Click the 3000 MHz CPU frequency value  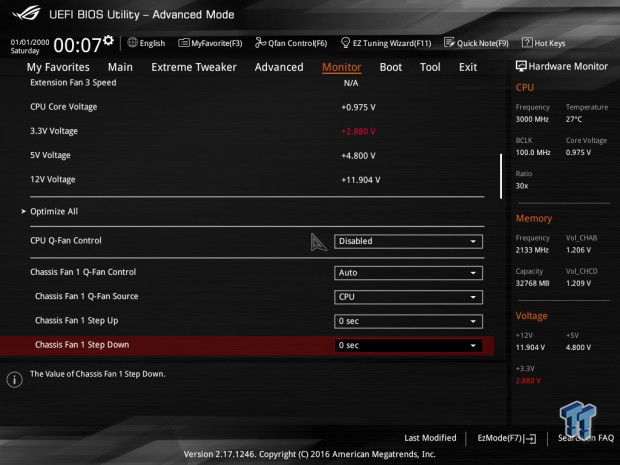coord(532,119)
